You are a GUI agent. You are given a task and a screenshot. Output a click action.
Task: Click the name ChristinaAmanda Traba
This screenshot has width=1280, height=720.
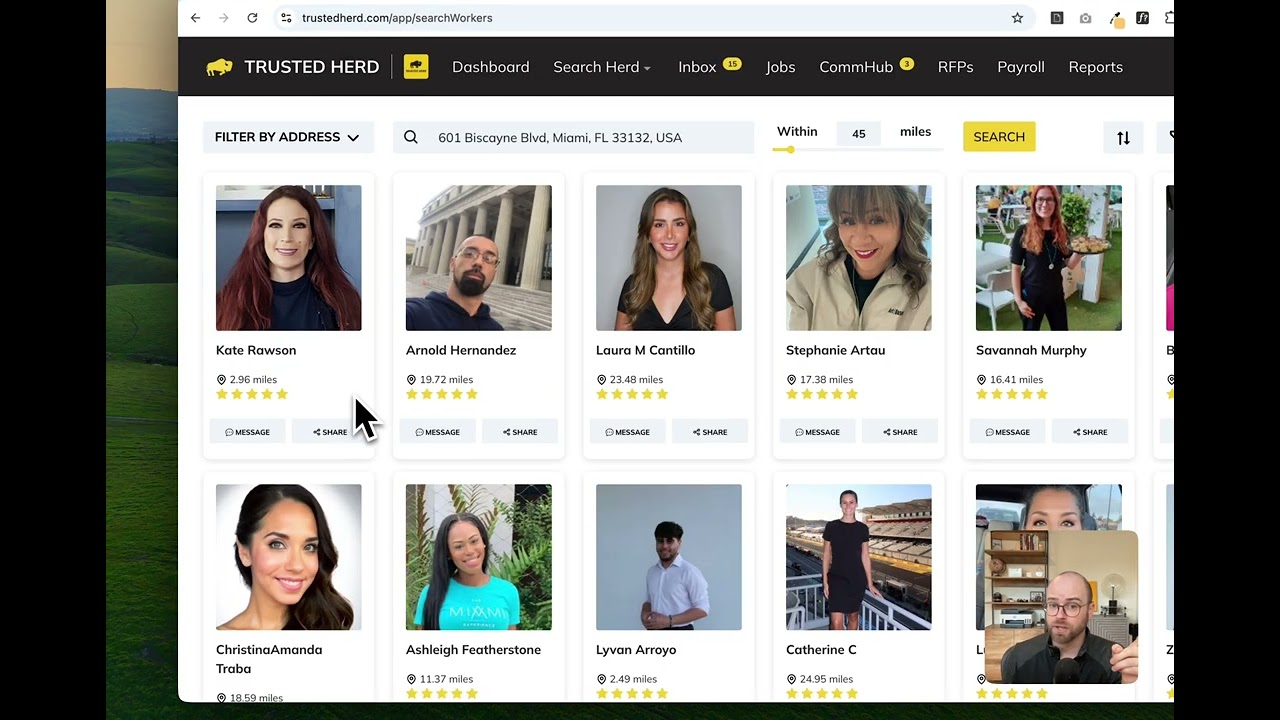click(x=269, y=659)
